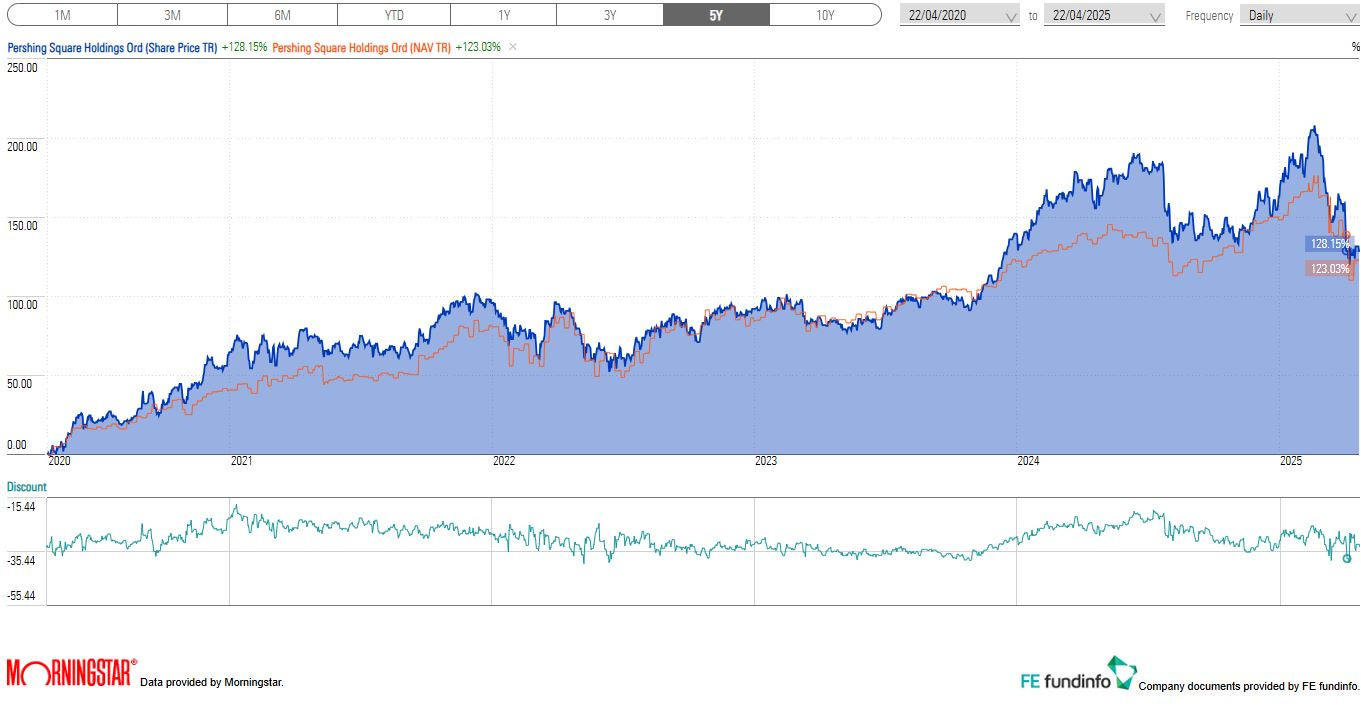The image size is (1361, 713).
Task: Click the 2025 x-axis year label
Action: click(x=1291, y=461)
